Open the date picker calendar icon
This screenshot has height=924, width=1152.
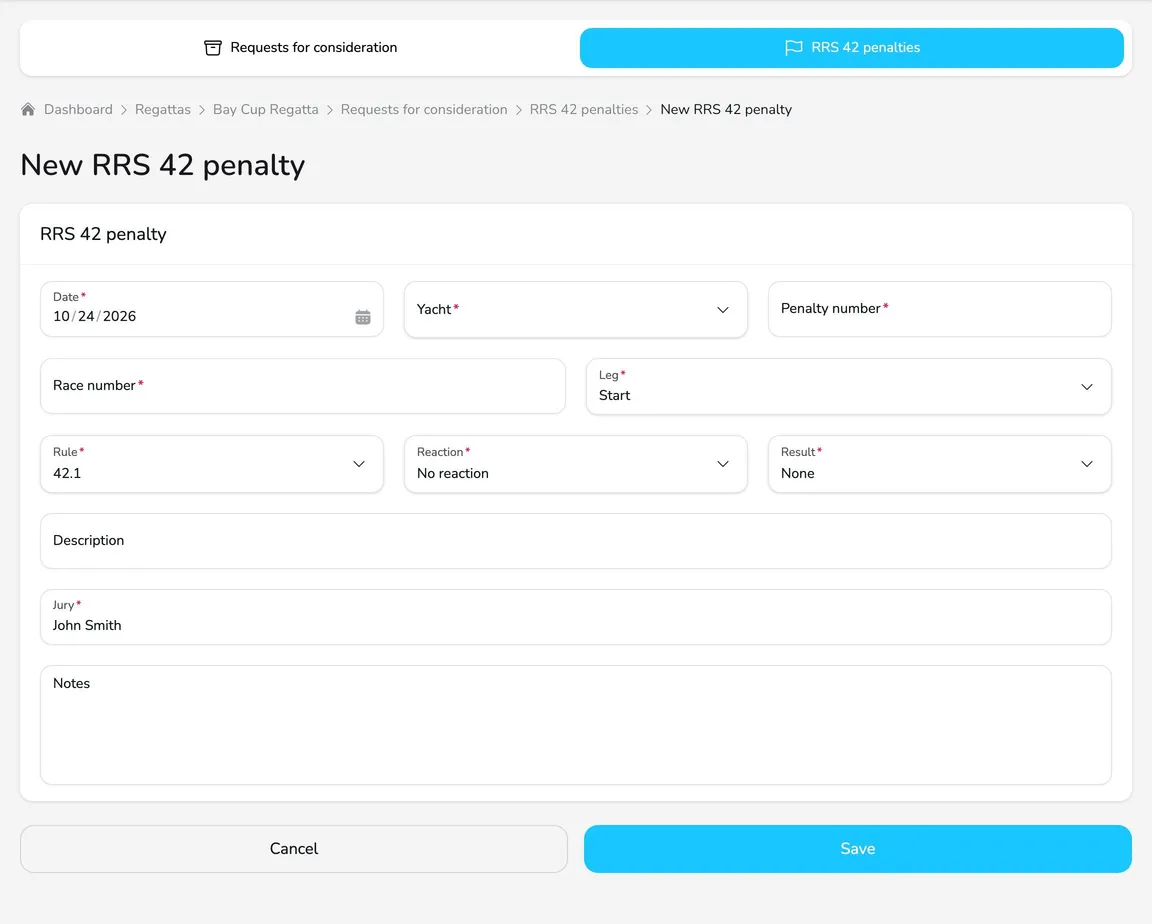pyautogui.click(x=363, y=317)
